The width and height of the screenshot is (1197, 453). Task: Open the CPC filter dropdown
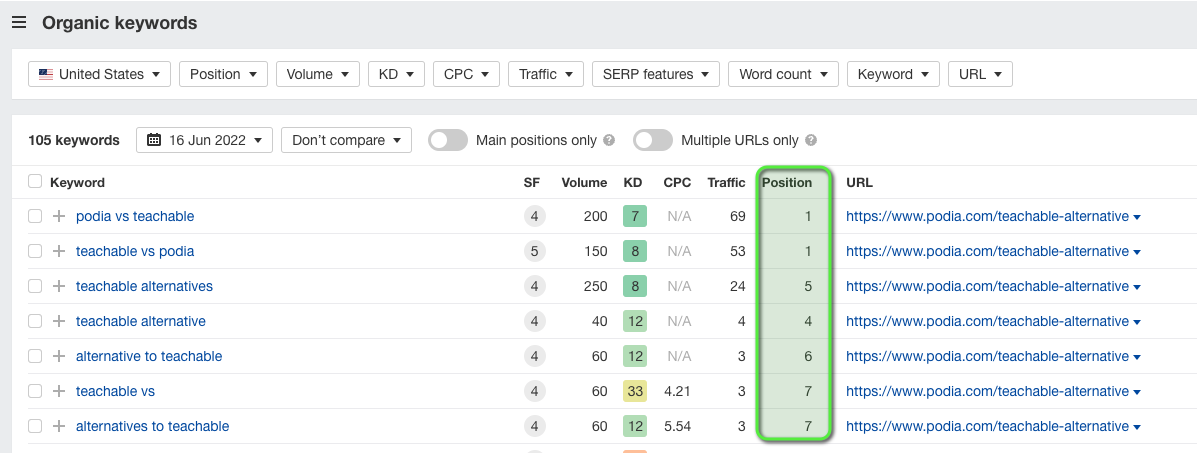(x=466, y=74)
